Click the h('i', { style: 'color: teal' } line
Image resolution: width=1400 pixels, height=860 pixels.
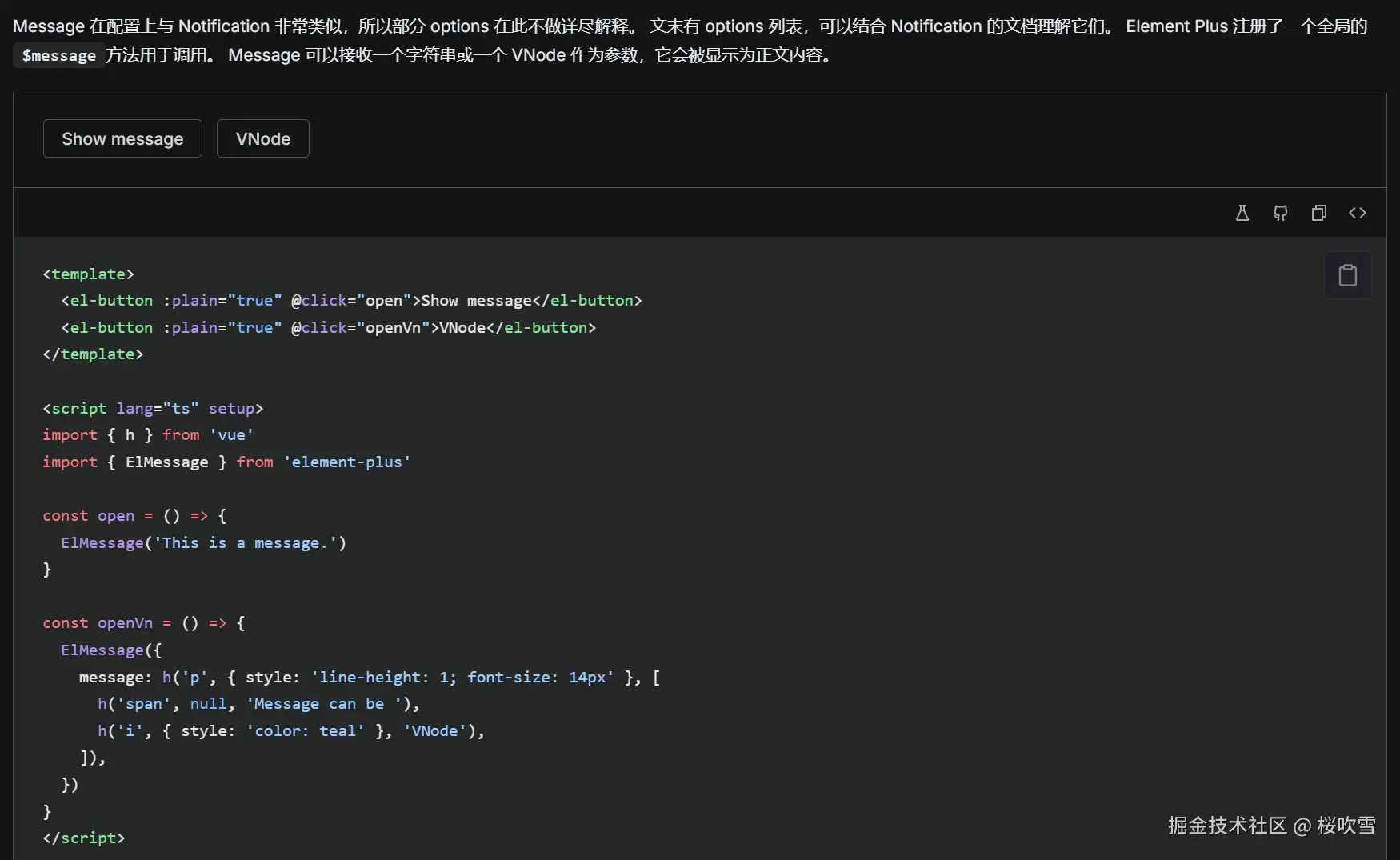(x=291, y=730)
